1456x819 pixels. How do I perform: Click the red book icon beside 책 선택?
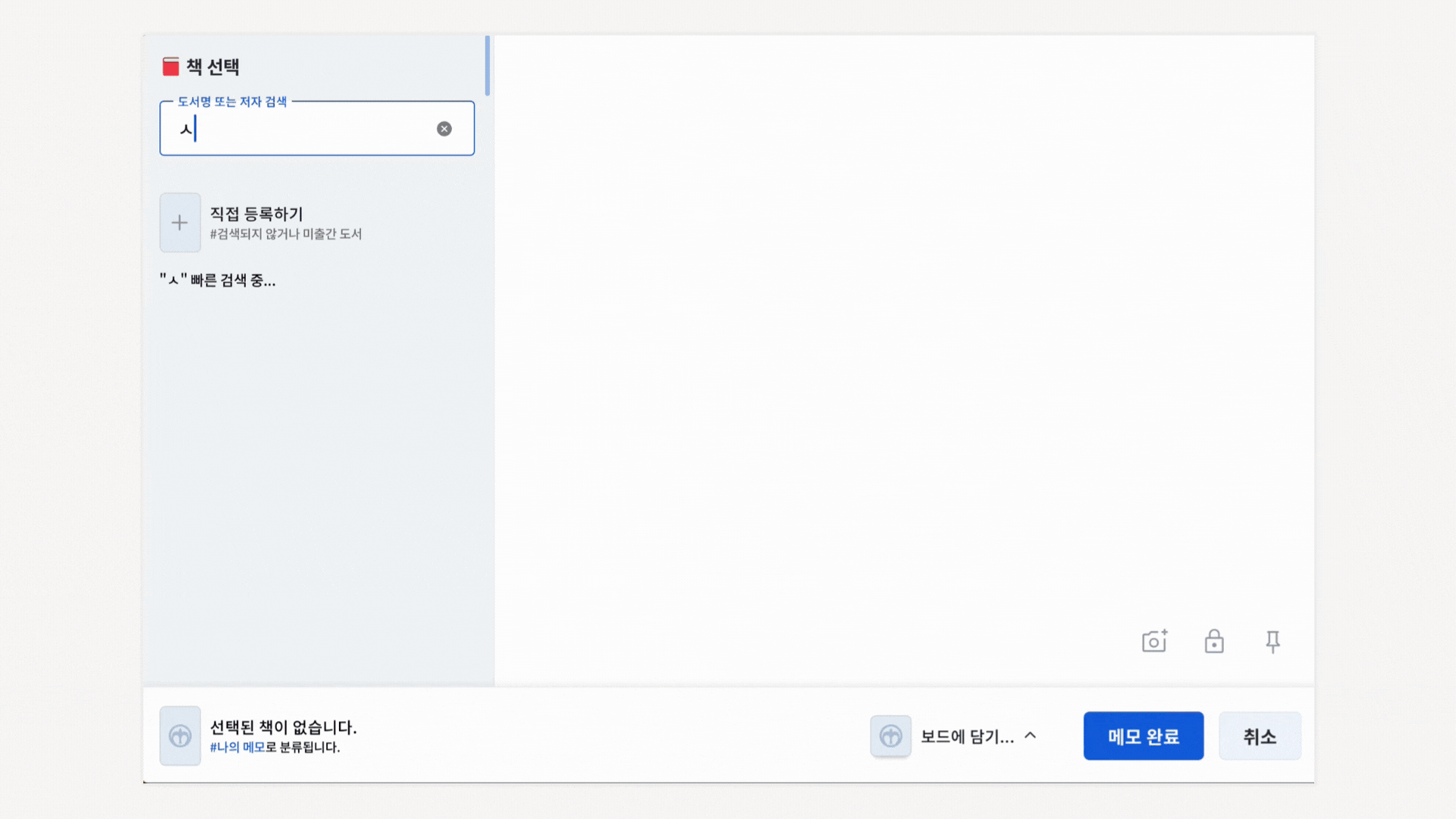point(171,67)
